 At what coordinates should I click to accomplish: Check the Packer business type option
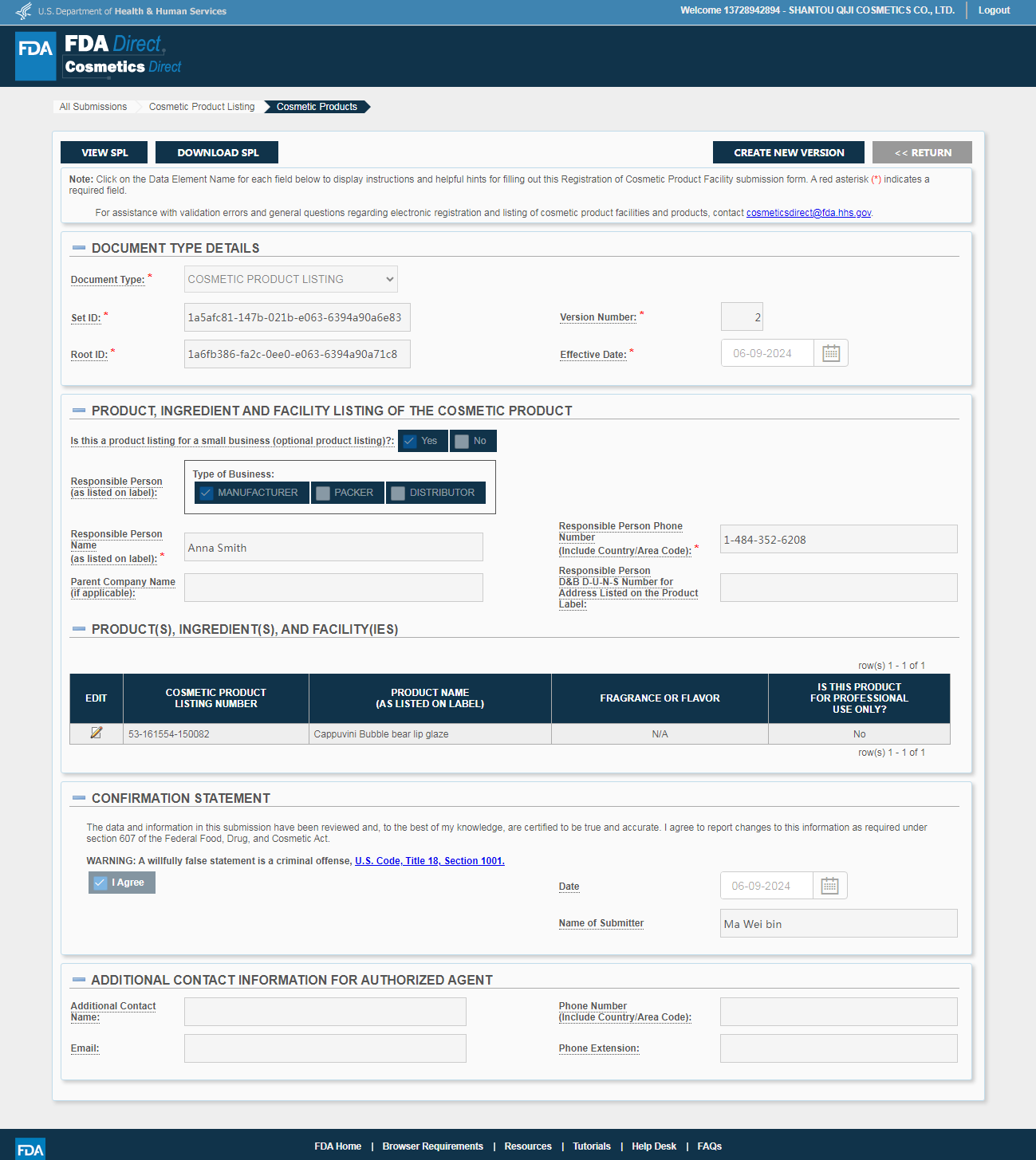[323, 493]
